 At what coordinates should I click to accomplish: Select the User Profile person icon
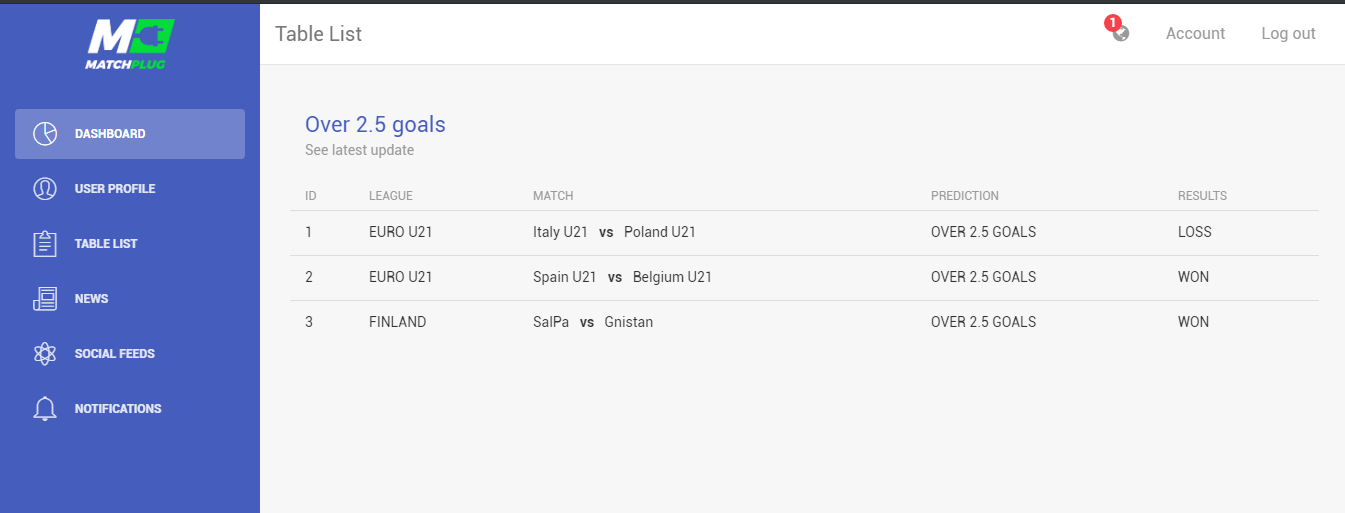click(x=44, y=189)
